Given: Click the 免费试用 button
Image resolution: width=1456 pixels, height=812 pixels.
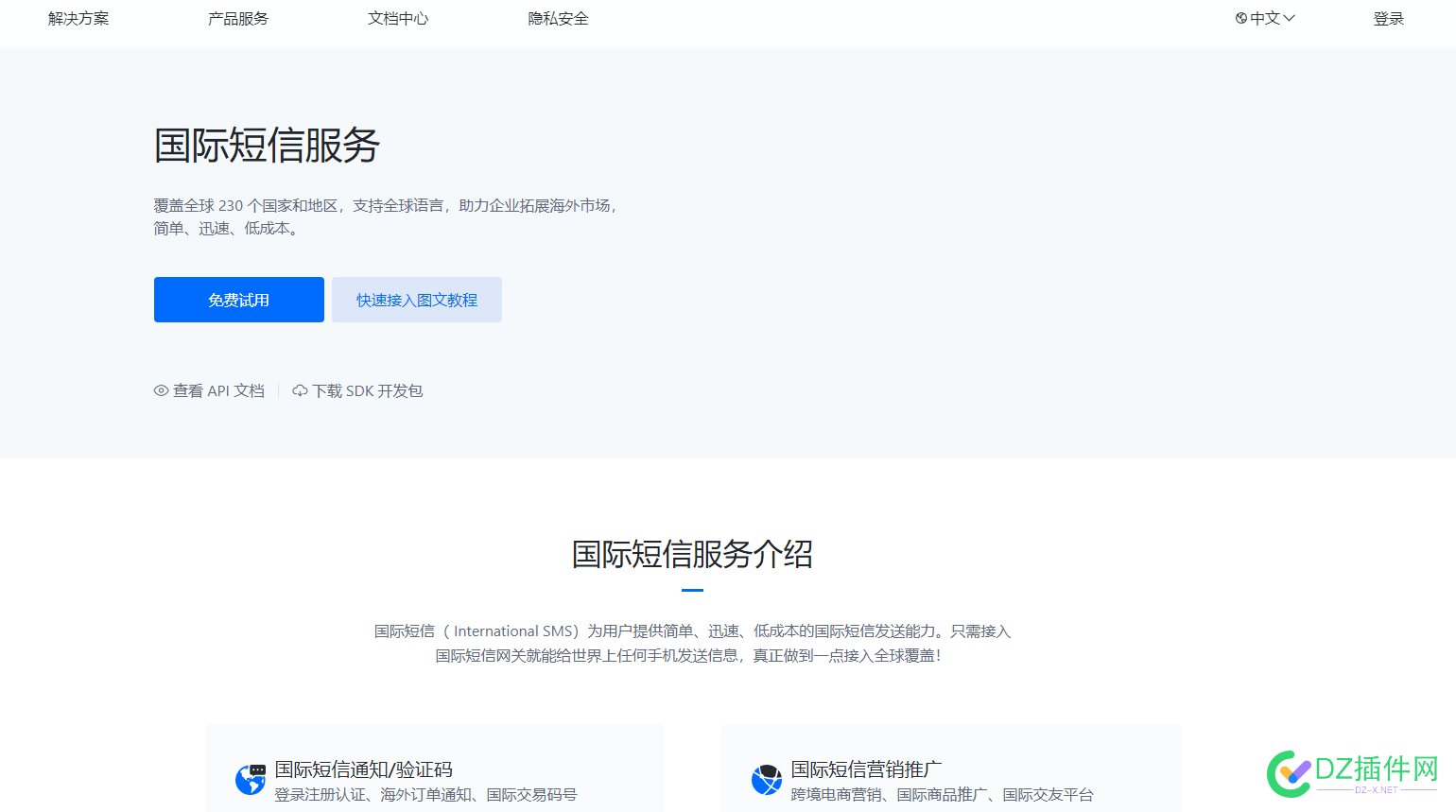Looking at the screenshot, I should (x=239, y=300).
